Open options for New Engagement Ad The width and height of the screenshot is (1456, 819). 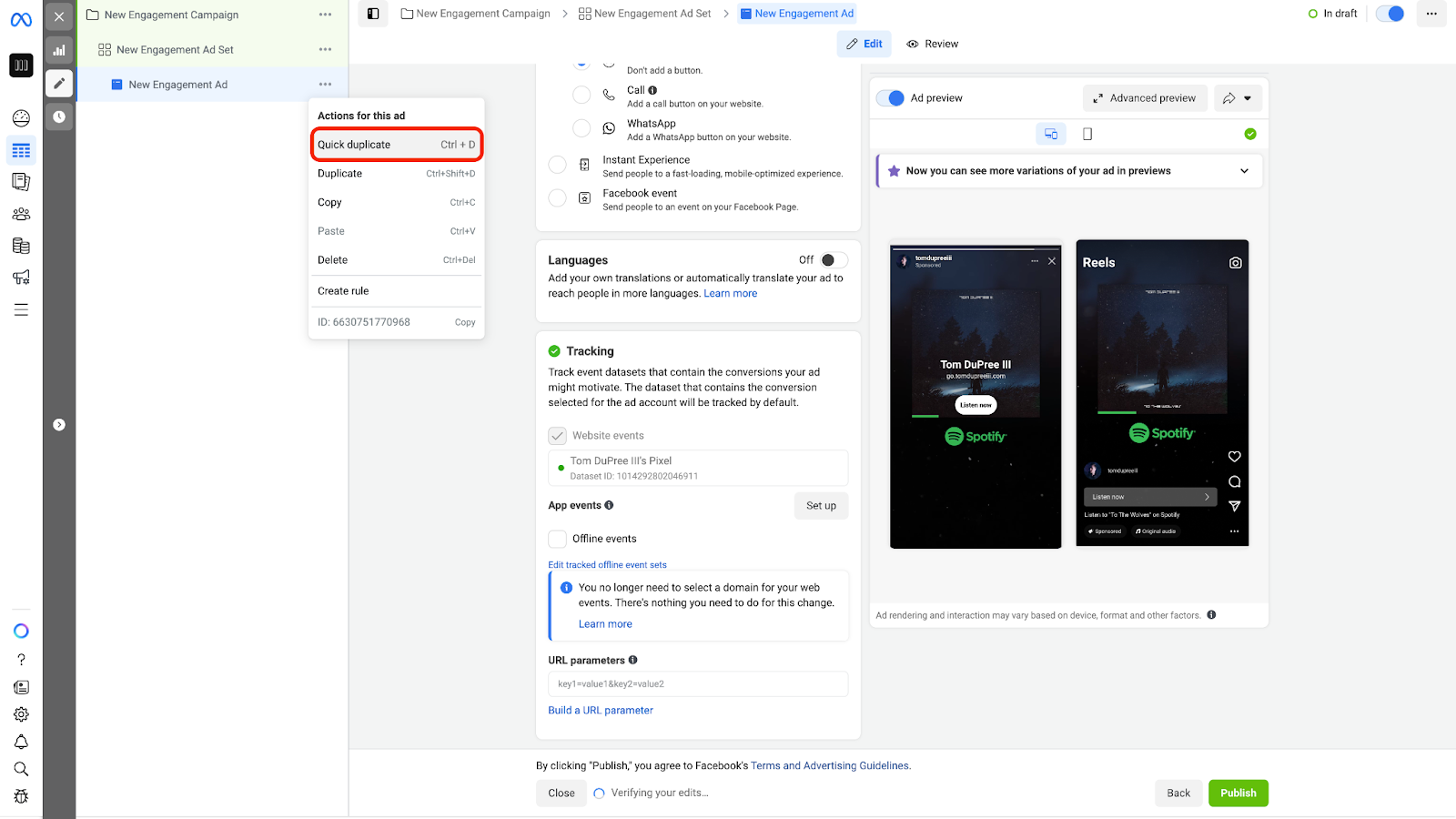coord(325,84)
